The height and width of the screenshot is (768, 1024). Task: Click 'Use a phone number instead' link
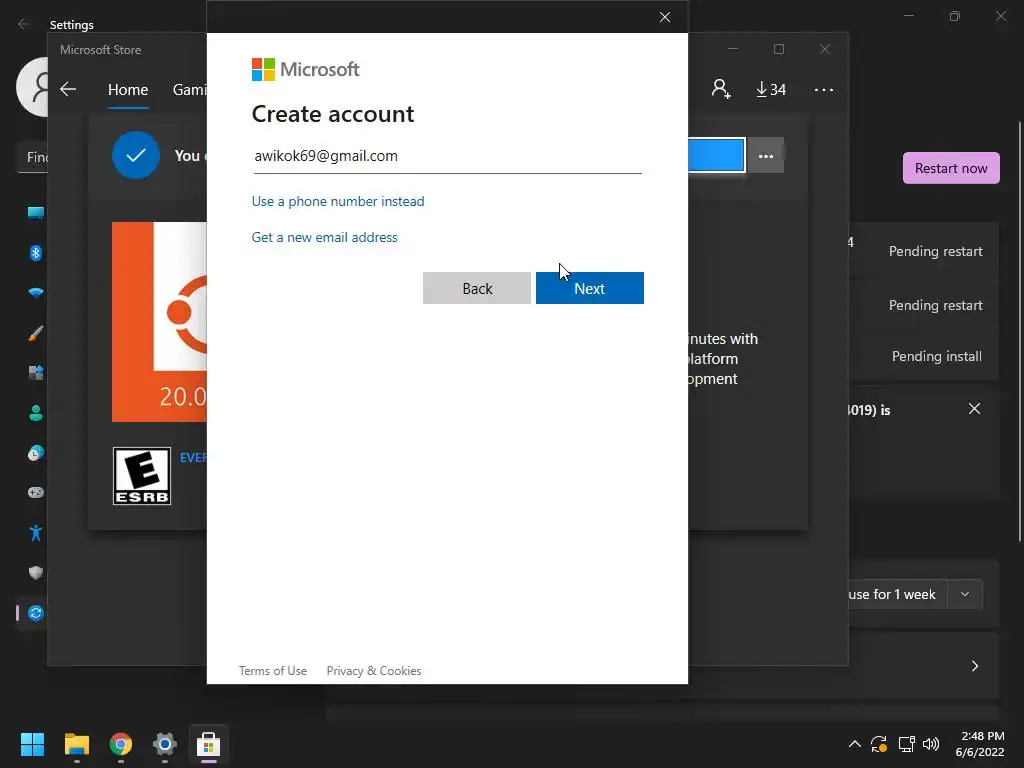[338, 201]
